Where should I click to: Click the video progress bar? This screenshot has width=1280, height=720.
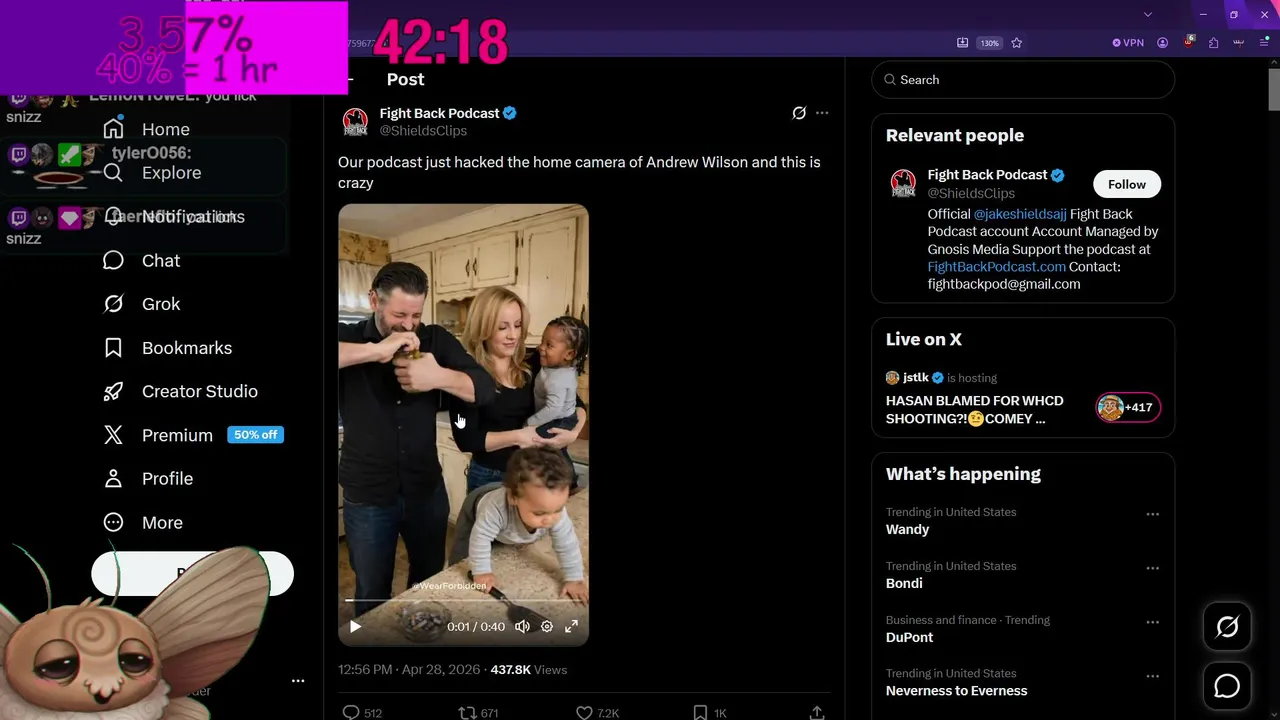click(x=463, y=600)
